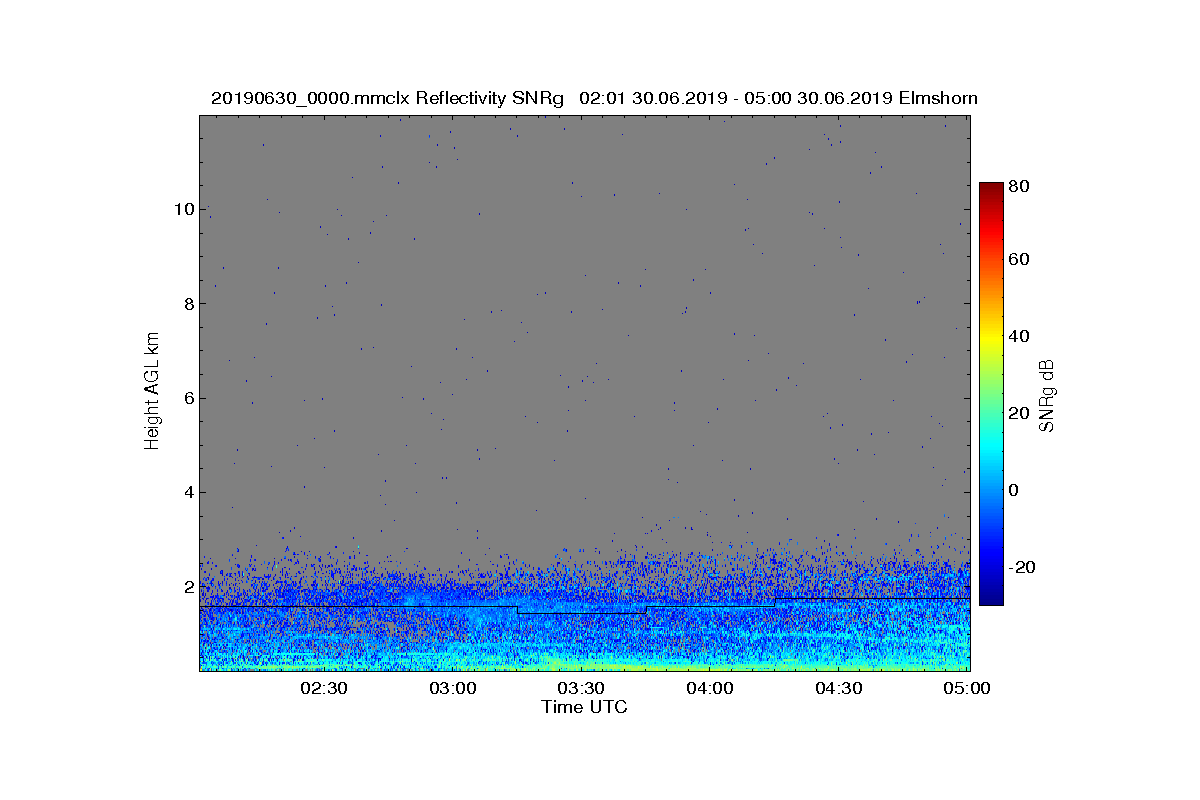The height and width of the screenshot is (800, 1200).
Task: Click the 04:00 time tick label
Action: 710,688
